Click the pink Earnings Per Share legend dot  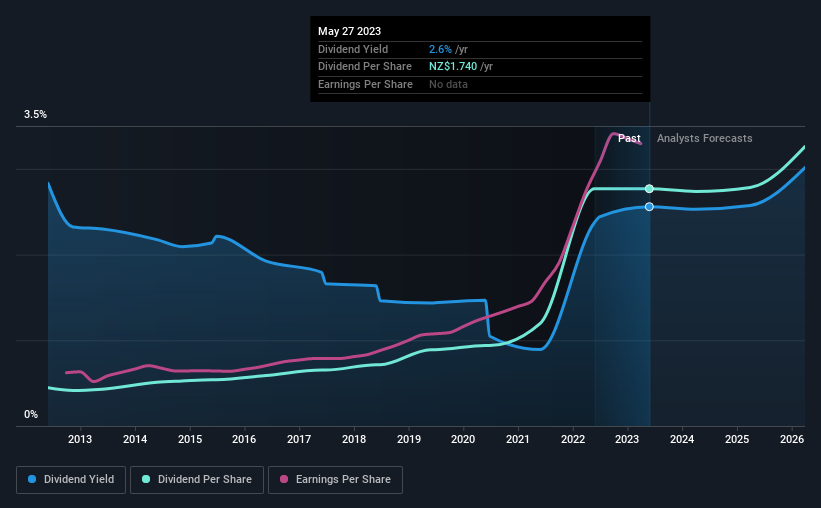coord(284,479)
